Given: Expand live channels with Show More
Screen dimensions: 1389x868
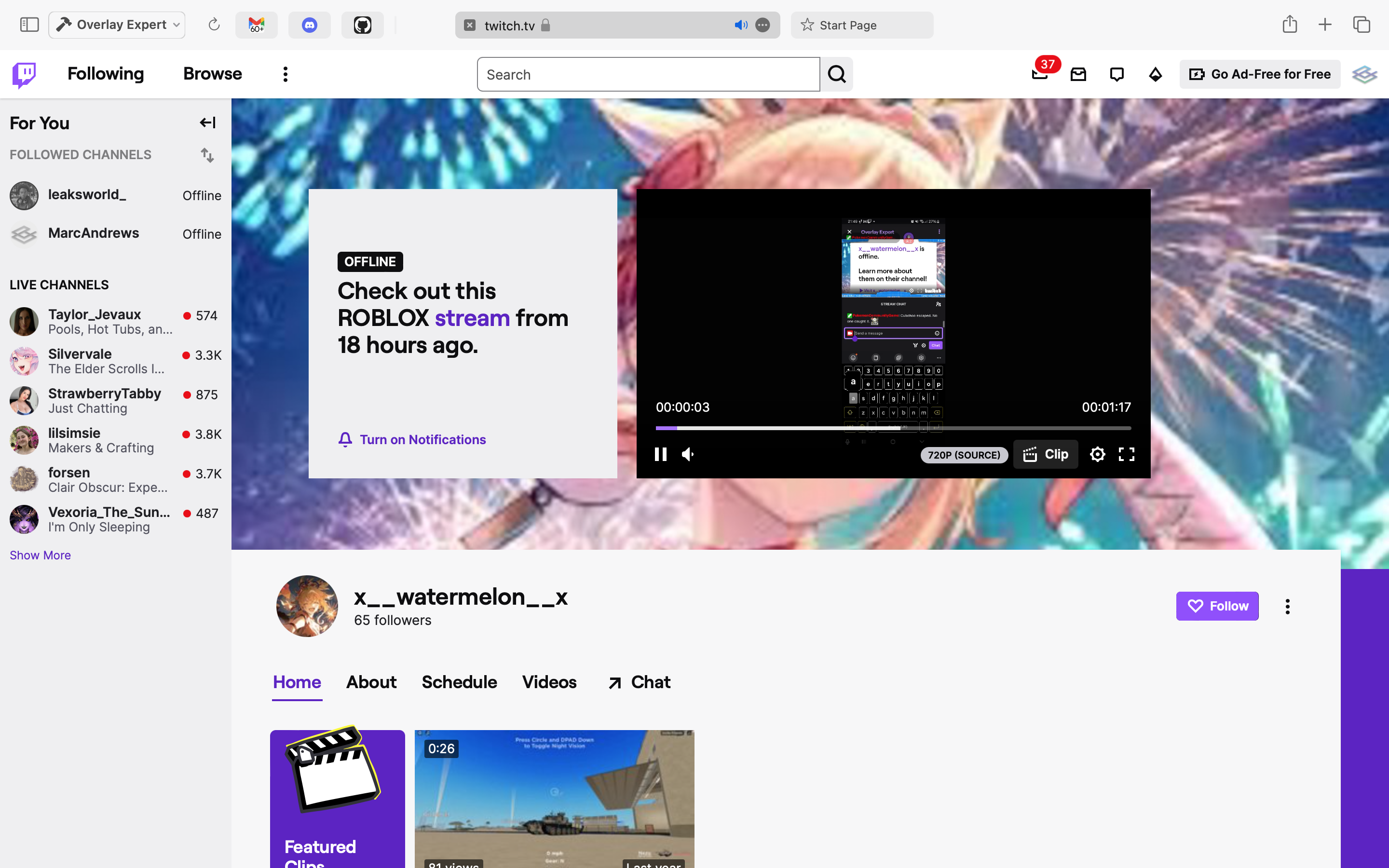Looking at the screenshot, I should 40,555.
